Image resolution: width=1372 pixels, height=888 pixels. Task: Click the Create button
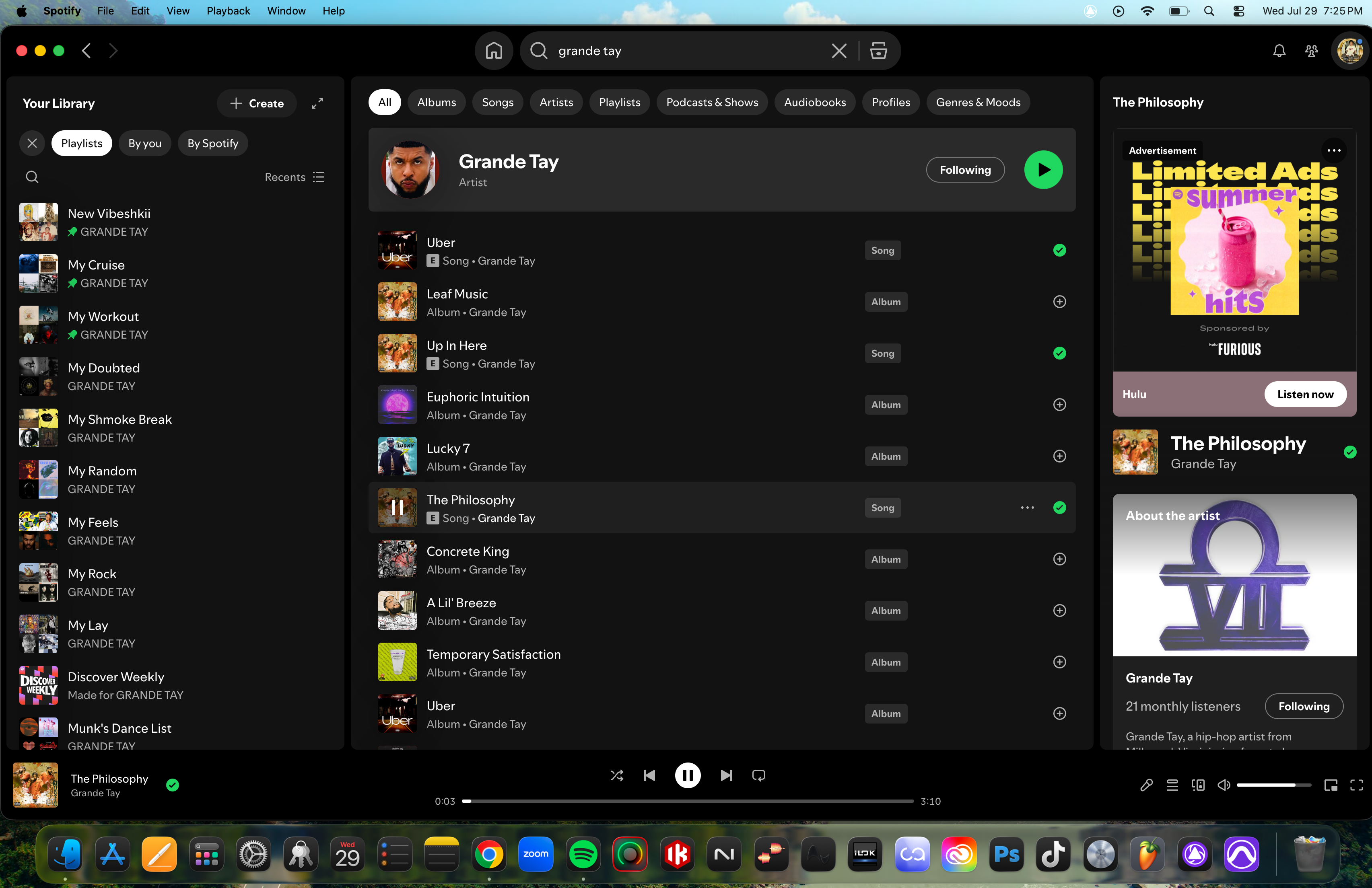coord(257,103)
